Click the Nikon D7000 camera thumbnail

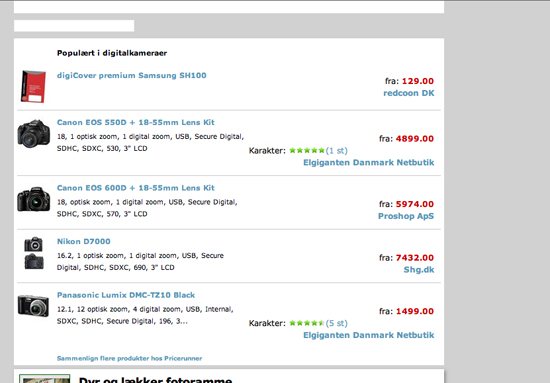tap(34, 253)
